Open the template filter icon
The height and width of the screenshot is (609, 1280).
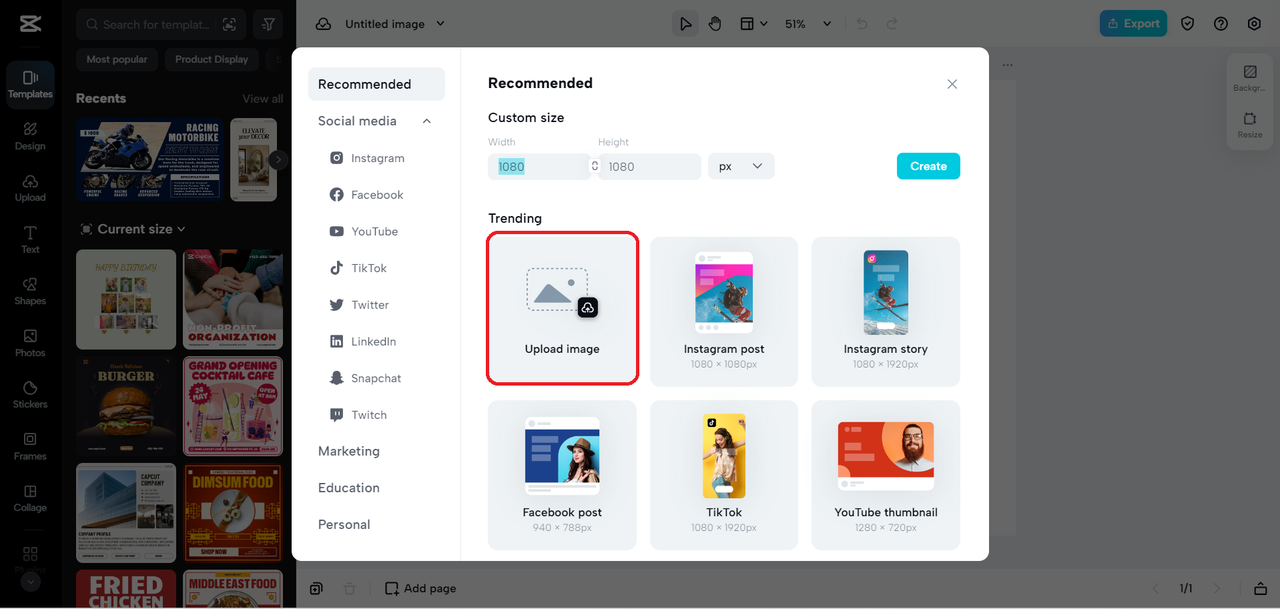267,23
